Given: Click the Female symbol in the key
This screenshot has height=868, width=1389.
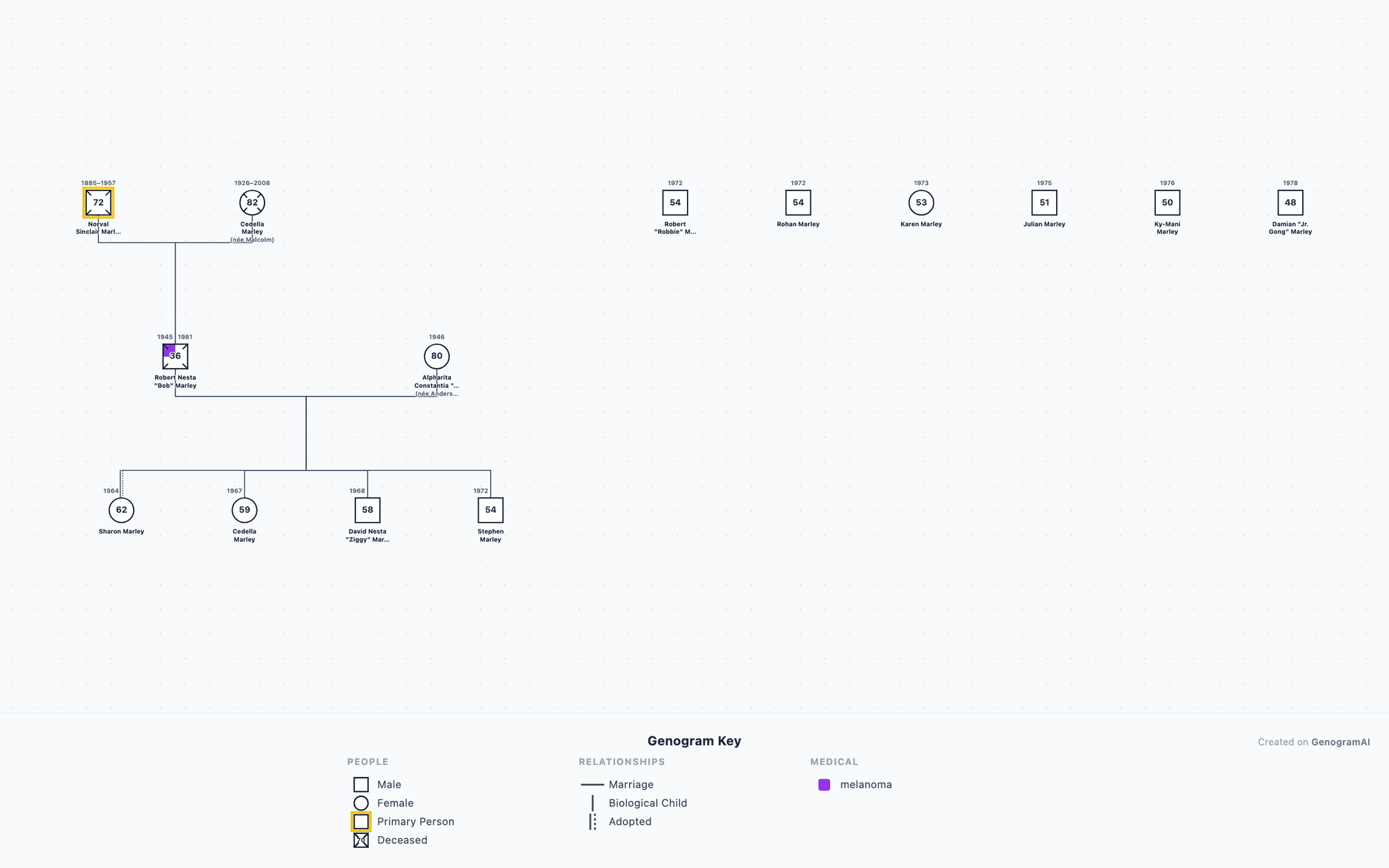Looking at the screenshot, I should pos(361,803).
